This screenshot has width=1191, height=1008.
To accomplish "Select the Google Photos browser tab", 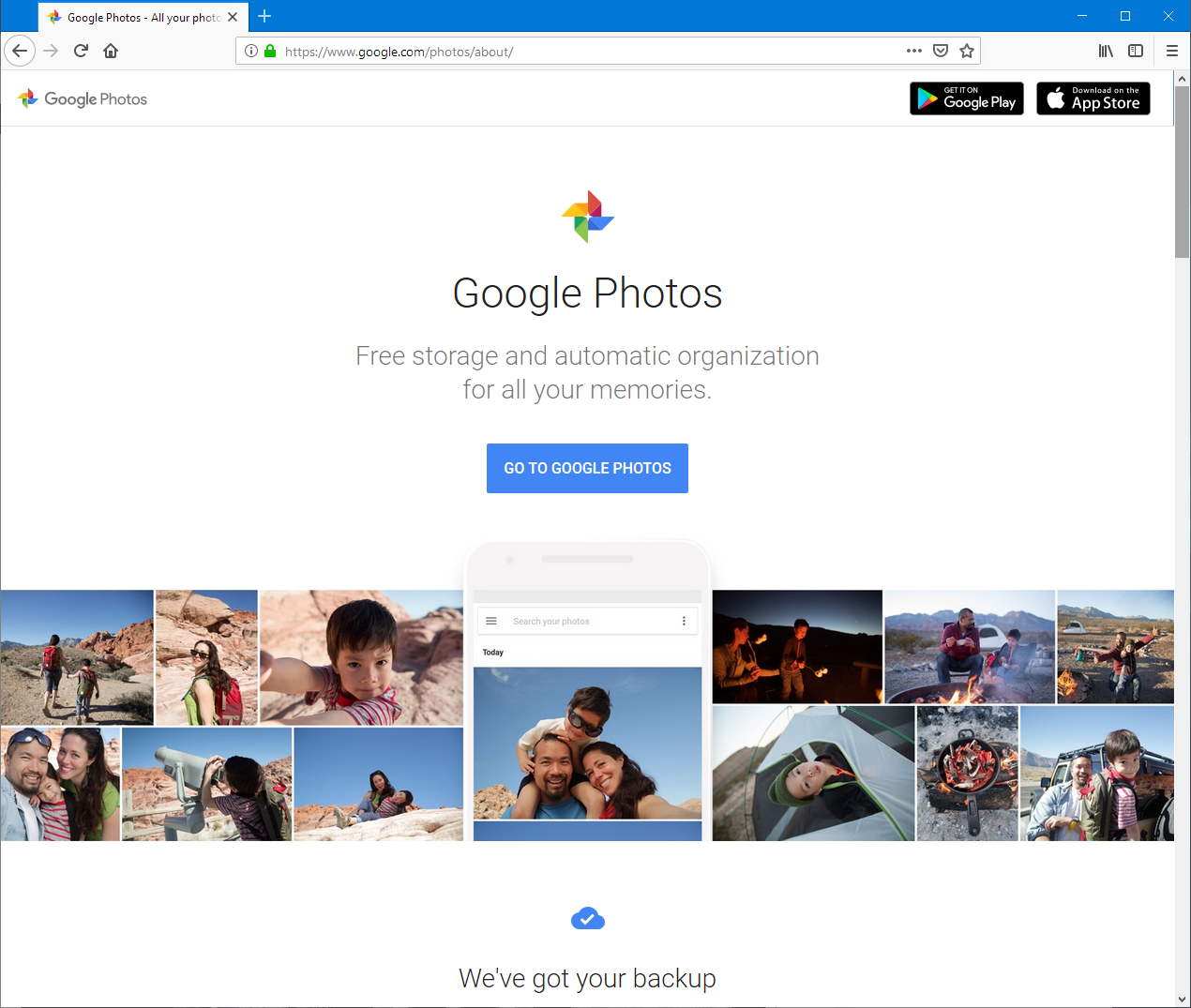I will tap(143, 17).
